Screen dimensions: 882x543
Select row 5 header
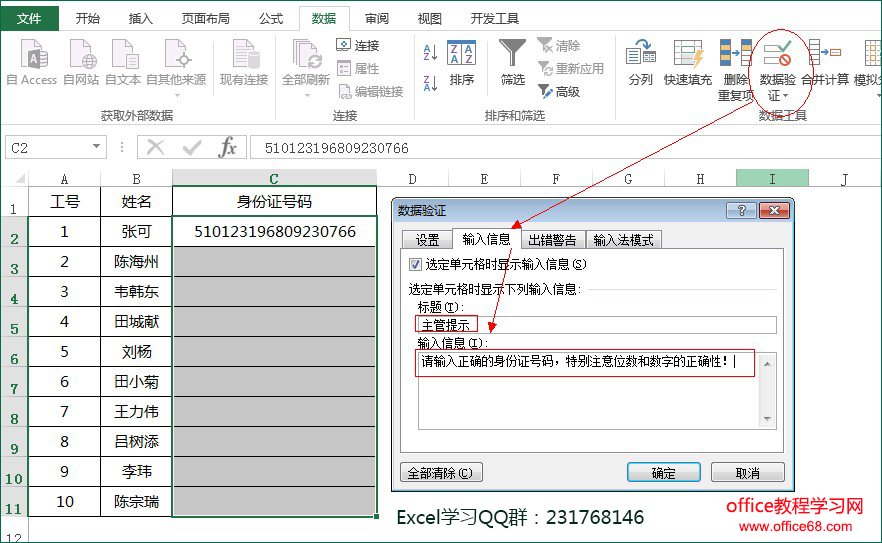tap(14, 322)
